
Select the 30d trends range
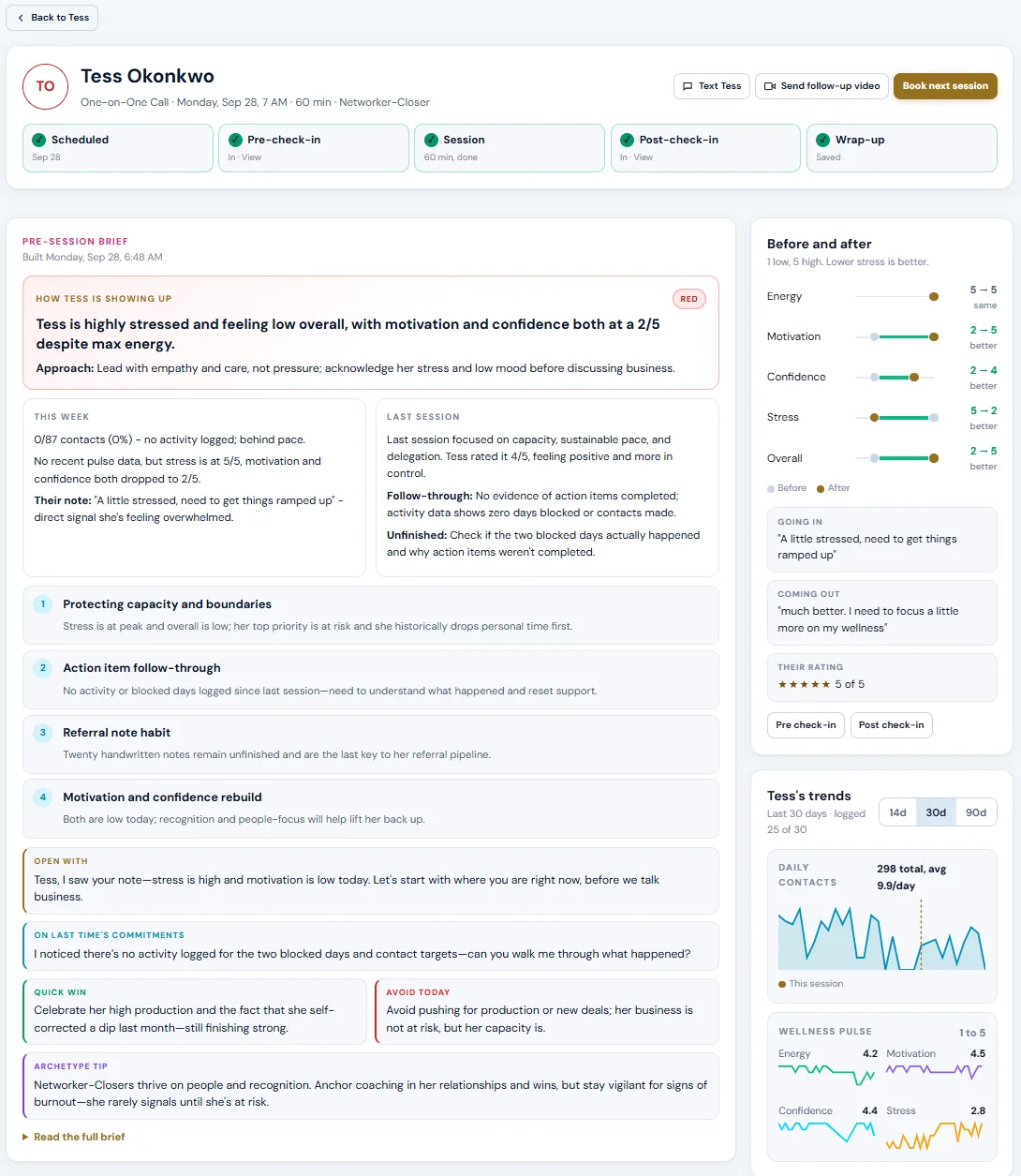tap(936, 812)
